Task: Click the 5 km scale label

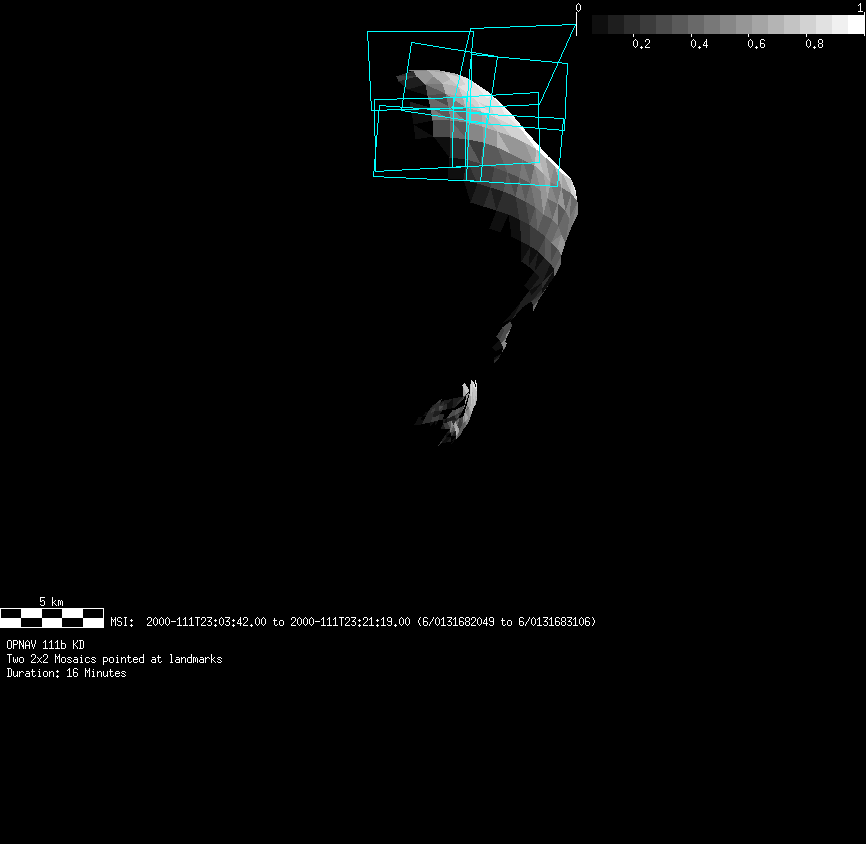Action: pyautogui.click(x=51, y=602)
